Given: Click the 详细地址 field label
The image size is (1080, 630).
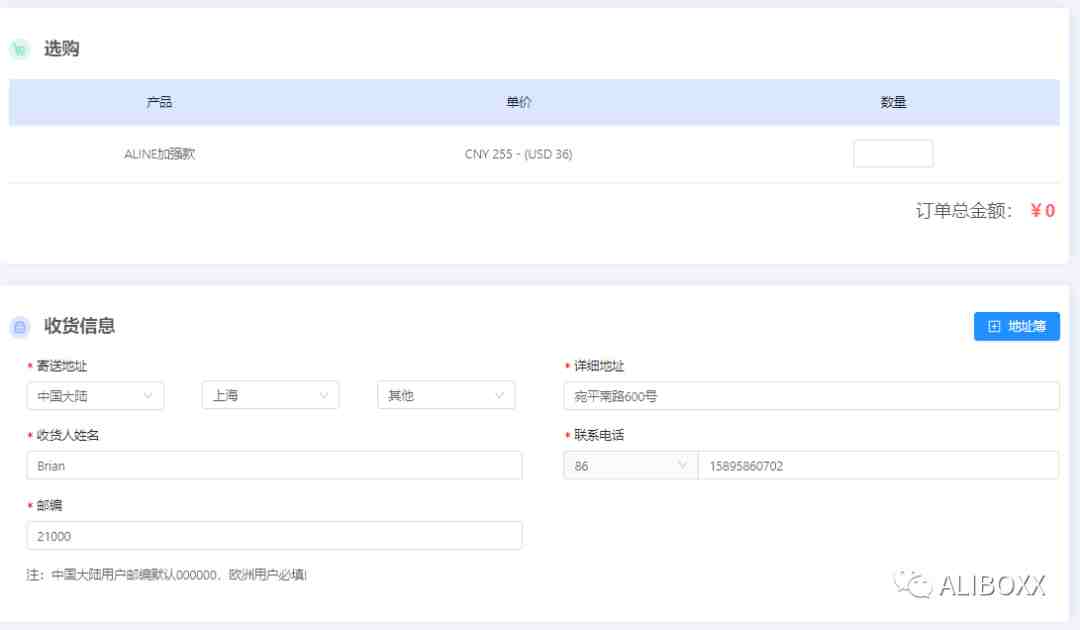Looking at the screenshot, I should (599, 366).
